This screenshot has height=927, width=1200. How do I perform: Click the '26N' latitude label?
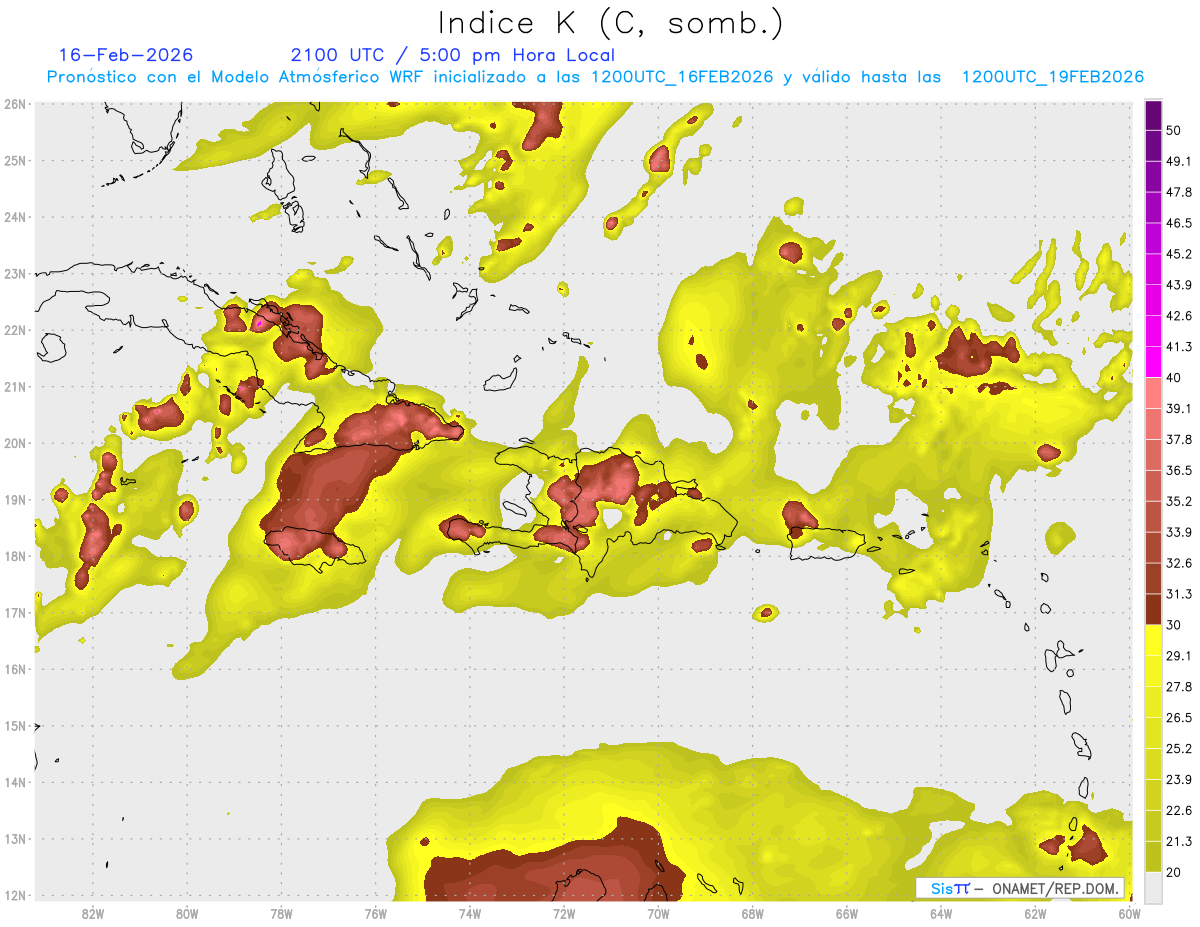coord(15,104)
